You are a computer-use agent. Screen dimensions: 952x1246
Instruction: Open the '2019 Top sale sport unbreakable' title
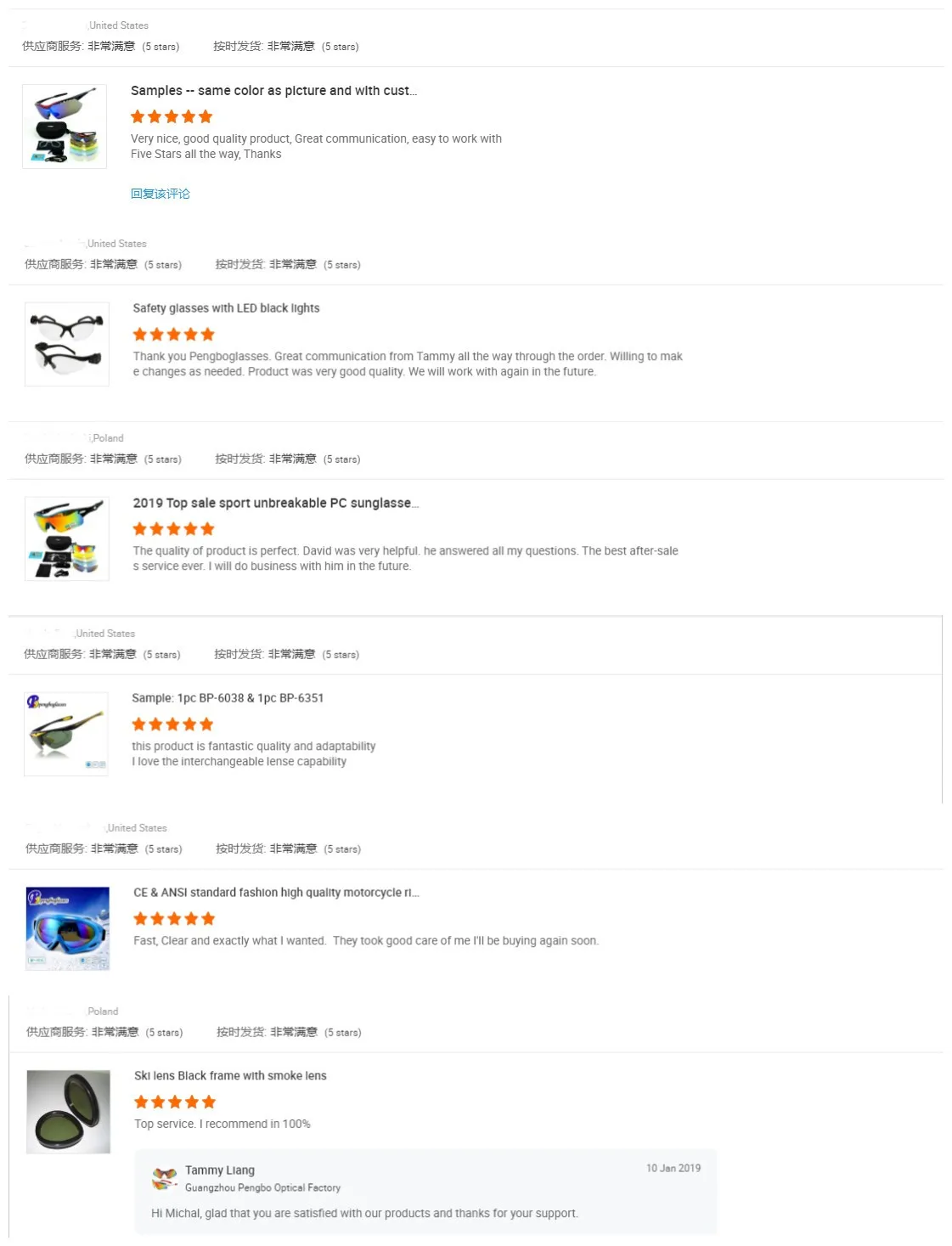click(276, 503)
